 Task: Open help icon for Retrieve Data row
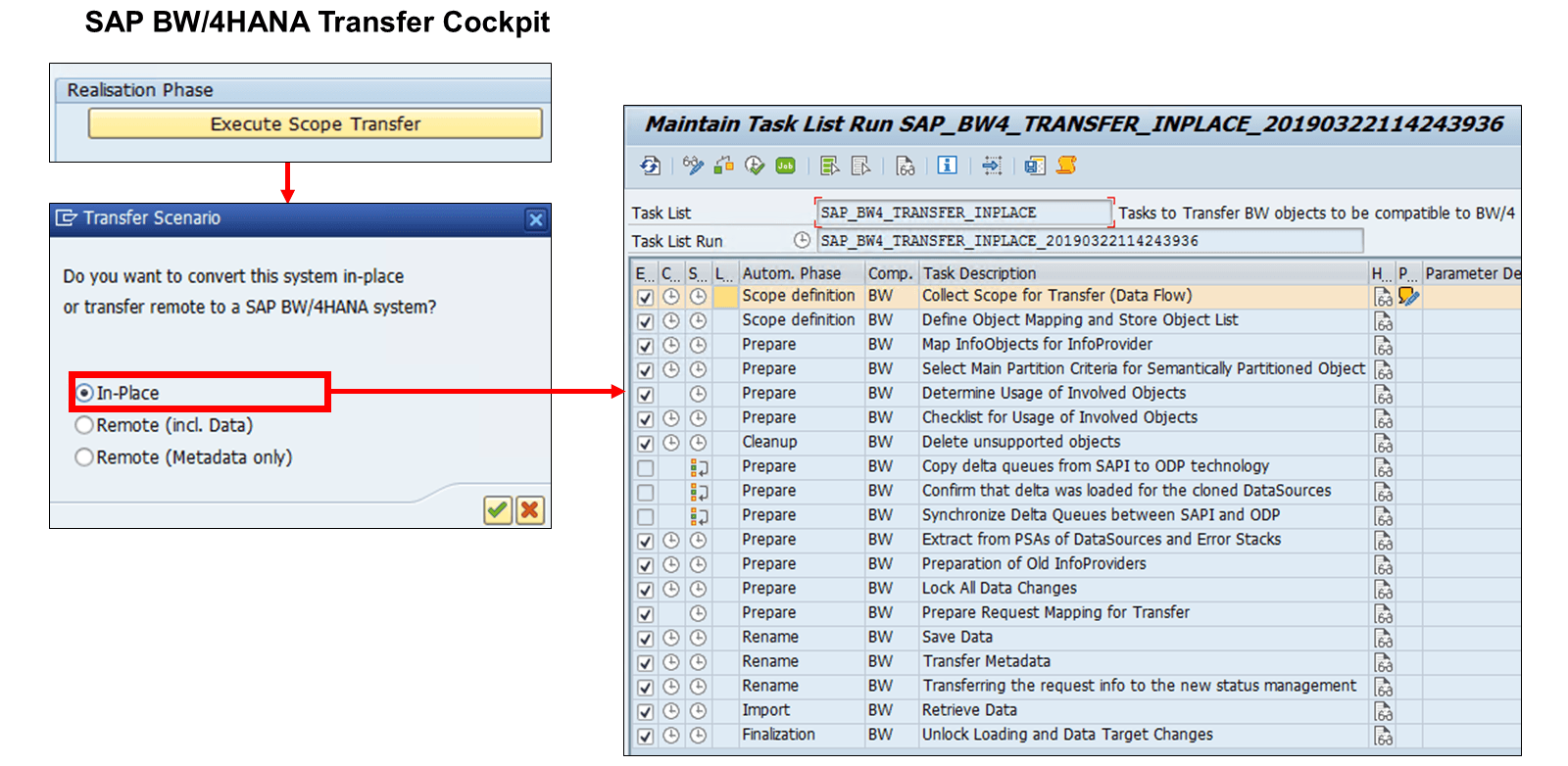pyautogui.click(x=1383, y=711)
